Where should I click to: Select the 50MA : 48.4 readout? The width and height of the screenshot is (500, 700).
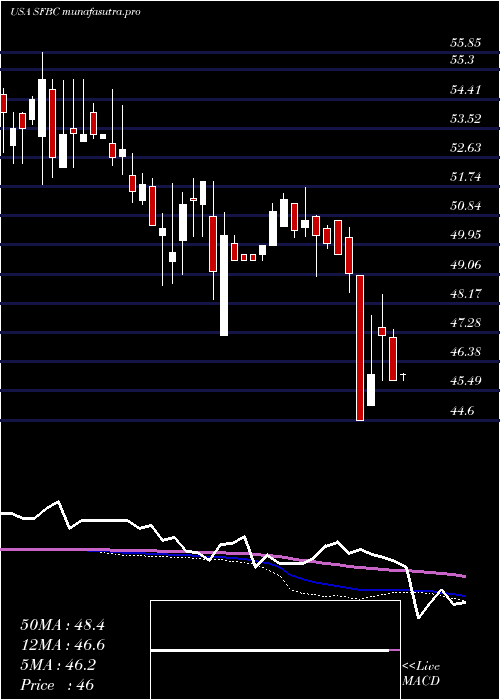click(x=63, y=625)
